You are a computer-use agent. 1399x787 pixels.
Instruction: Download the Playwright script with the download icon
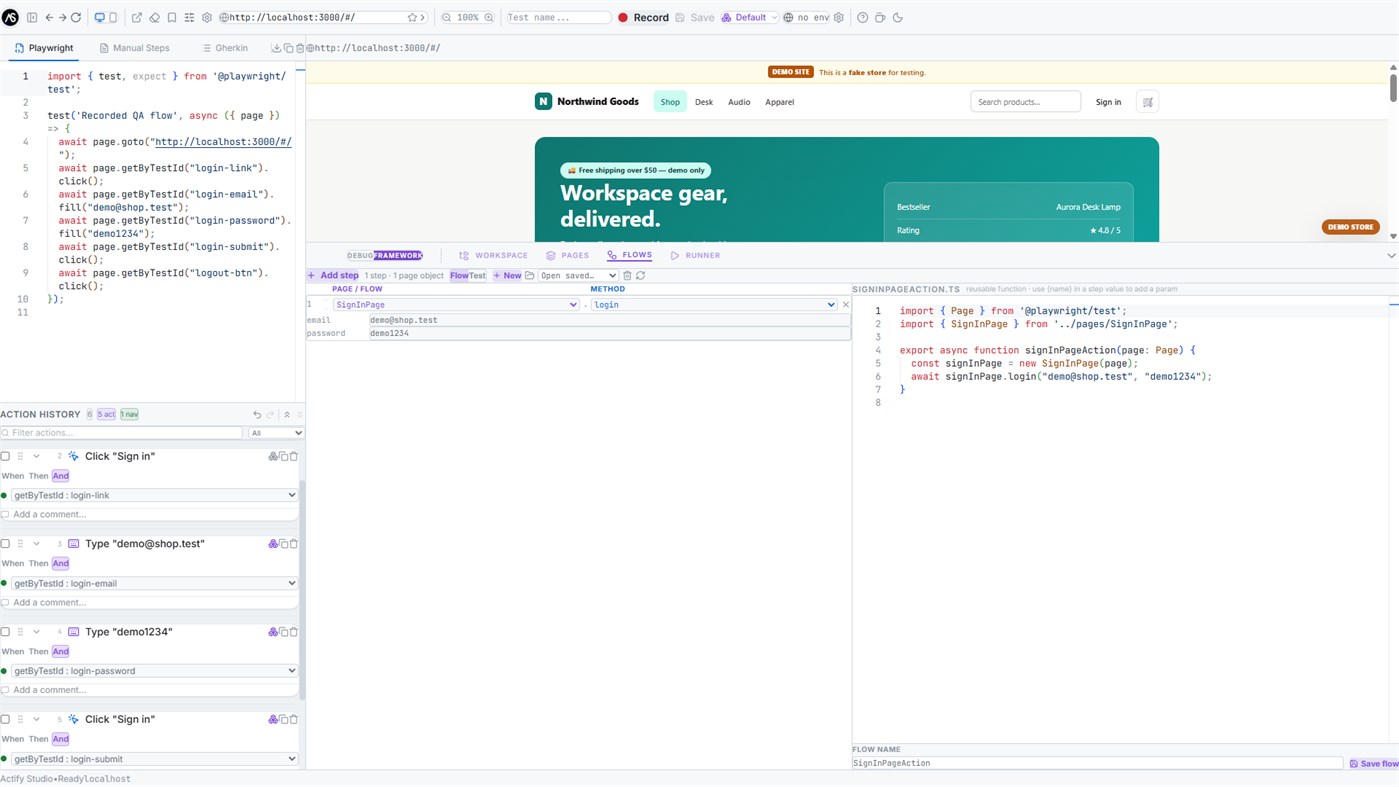coord(276,48)
